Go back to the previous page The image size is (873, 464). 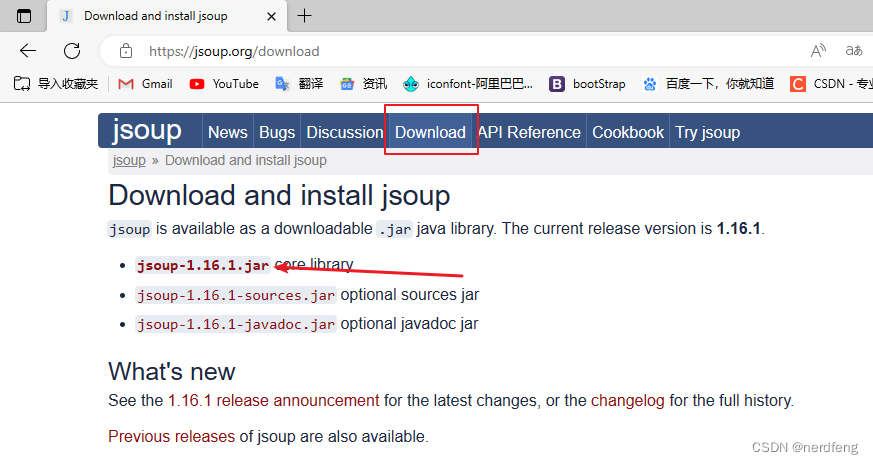tap(27, 51)
